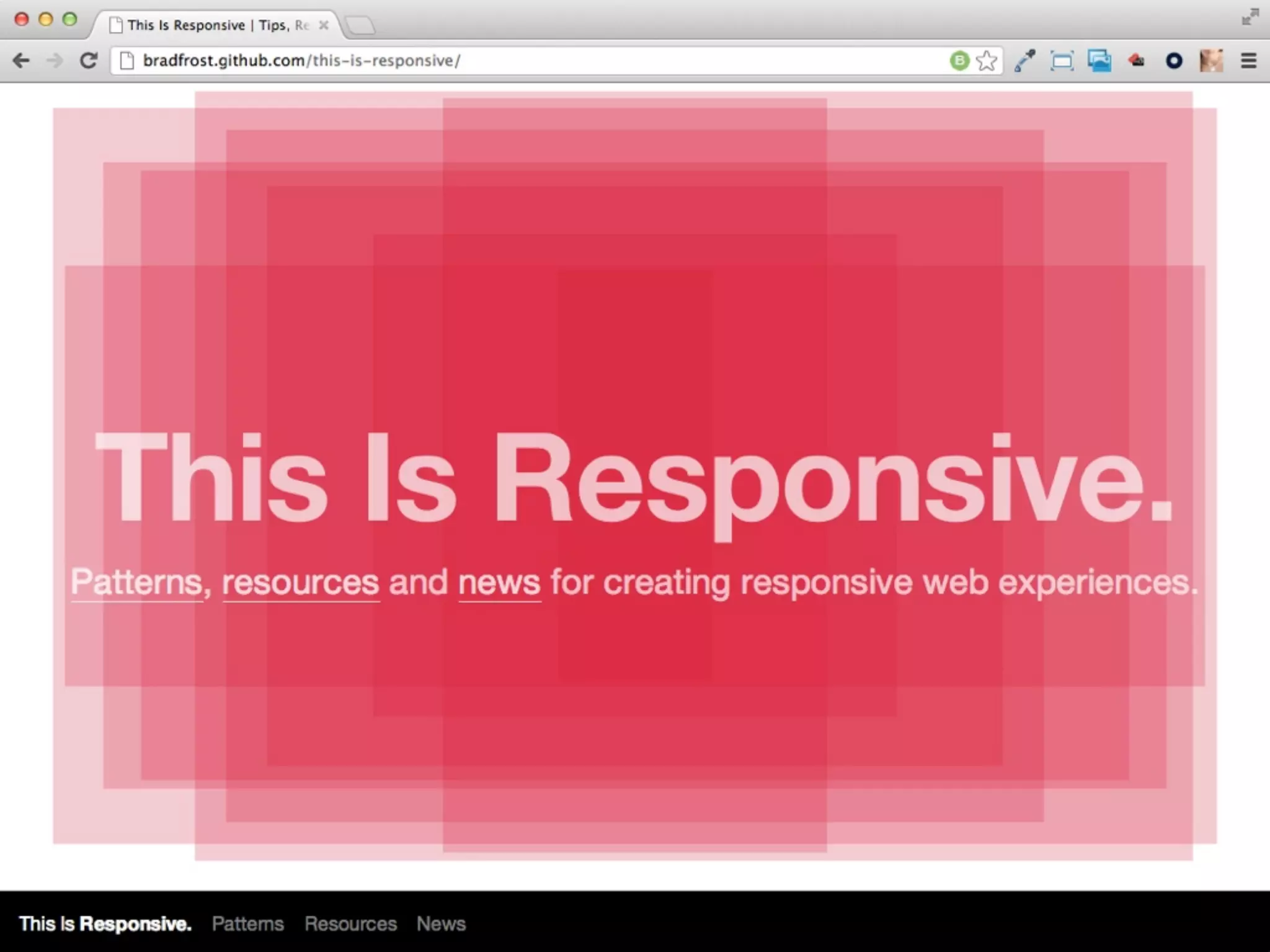Click the window resizer extension icon
The height and width of the screenshot is (952, 1270).
pos(1062,61)
